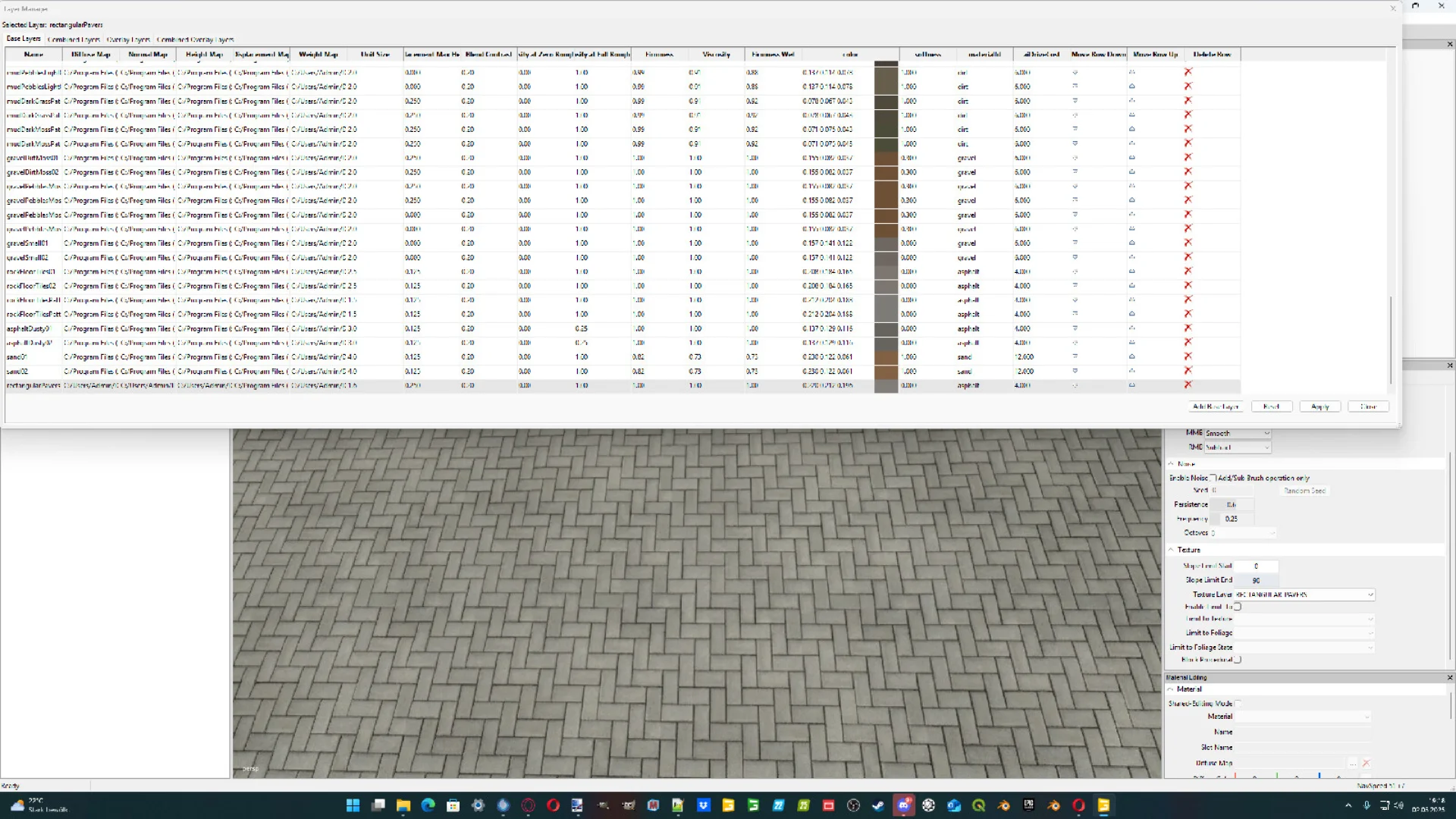Clear the Diffuse Map in Material Editing

coord(1366,764)
